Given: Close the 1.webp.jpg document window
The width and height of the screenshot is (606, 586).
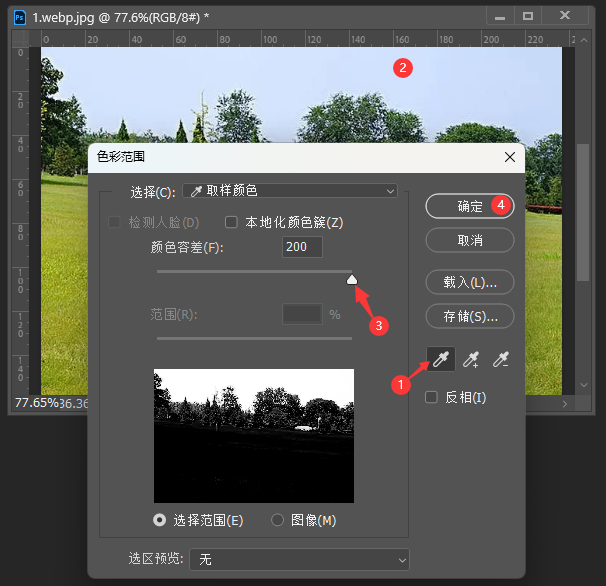Looking at the screenshot, I should (565, 15).
